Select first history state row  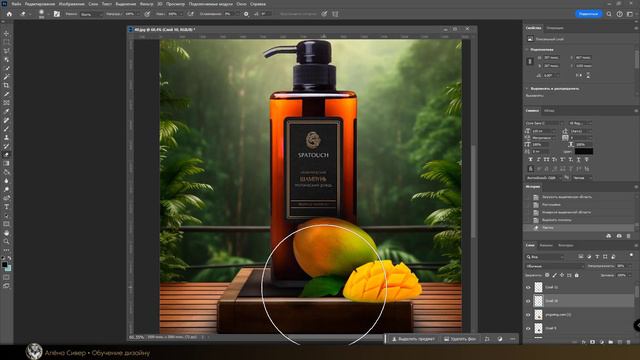(x=579, y=197)
